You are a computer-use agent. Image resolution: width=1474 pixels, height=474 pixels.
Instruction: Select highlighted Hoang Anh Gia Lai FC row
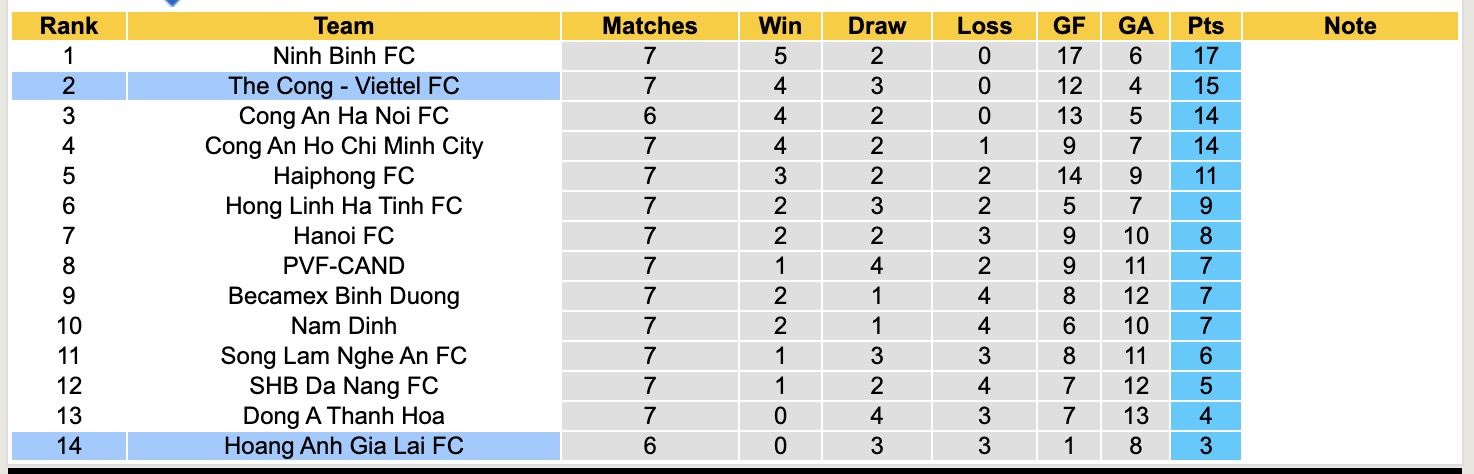coord(343,446)
